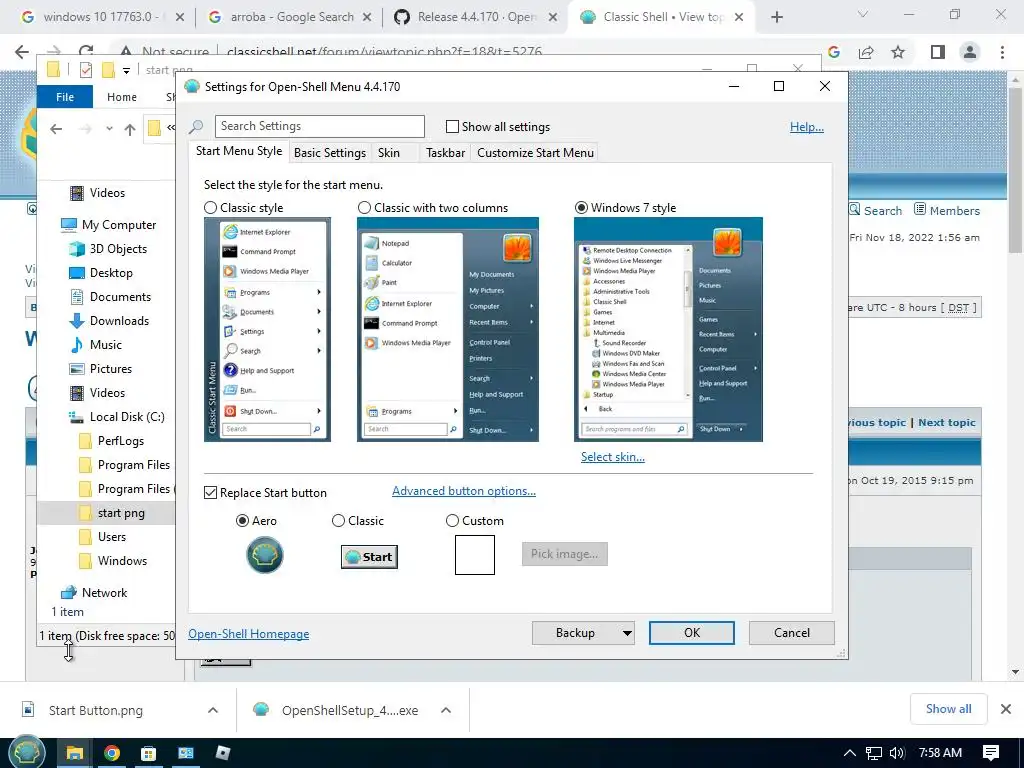Click the Explorer up arrow
The width and height of the screenshot is (1024, 768).
130,129
